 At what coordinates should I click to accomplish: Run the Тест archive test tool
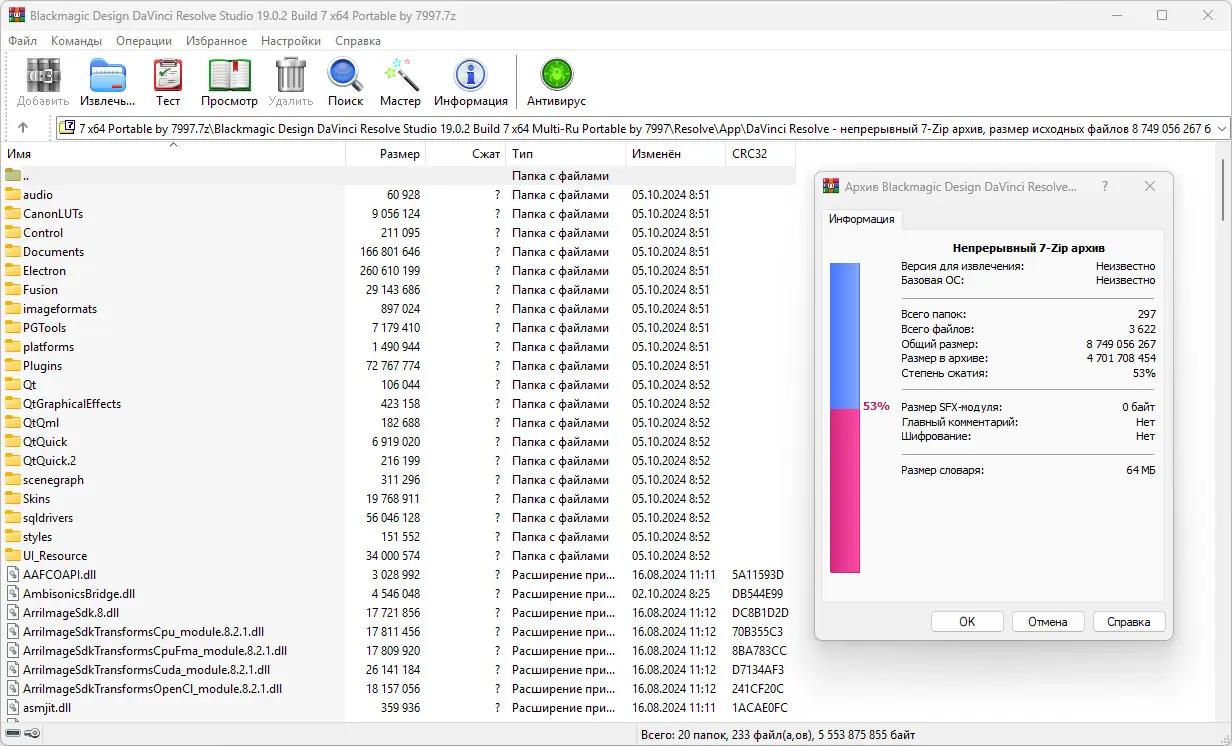coord(168,82)
